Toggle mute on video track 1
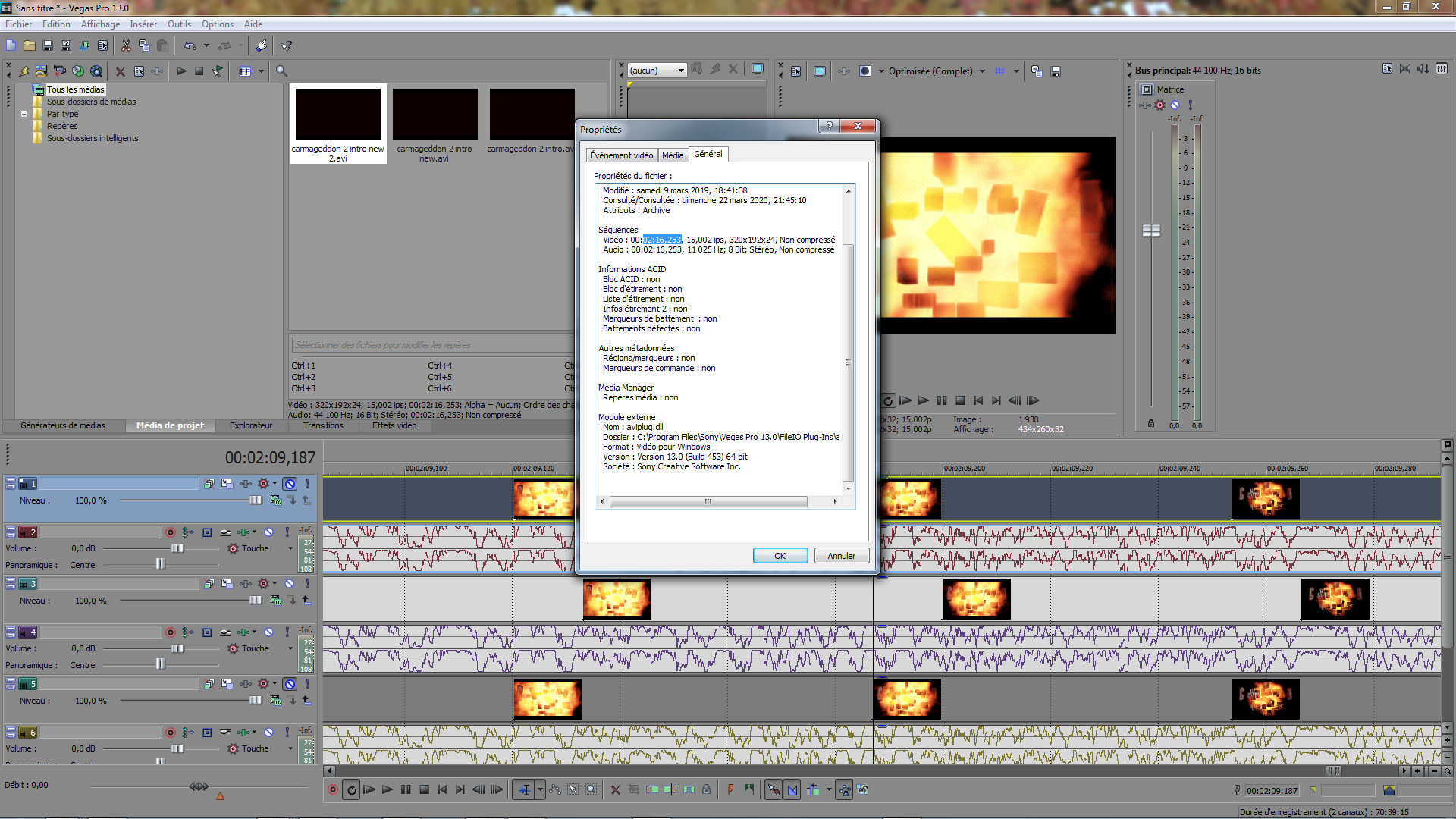Image resolution: width=1456 pixels, height=819 pixels. (x=290, y=484)
